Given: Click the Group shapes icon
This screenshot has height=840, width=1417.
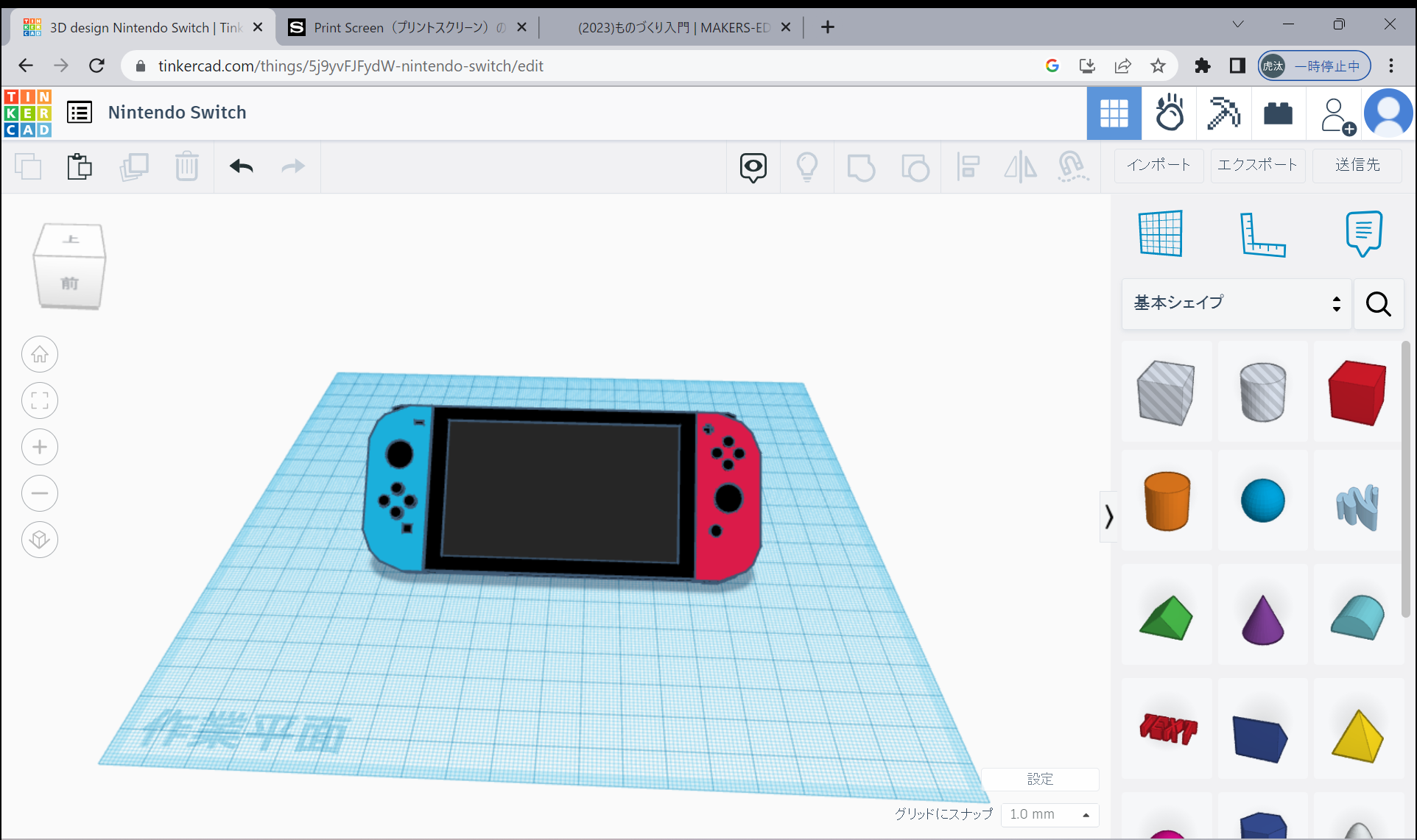Looking at the screenshot, I should (862, 167).
